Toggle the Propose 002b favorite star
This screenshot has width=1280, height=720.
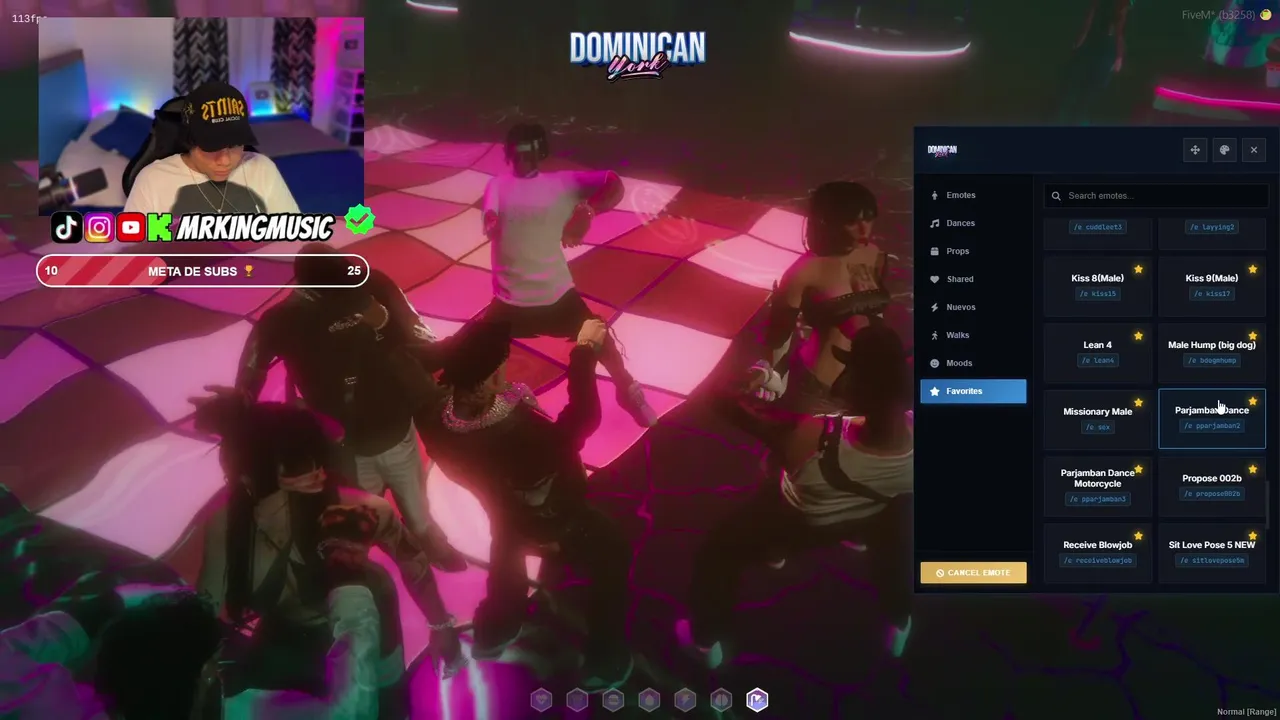1253,469
